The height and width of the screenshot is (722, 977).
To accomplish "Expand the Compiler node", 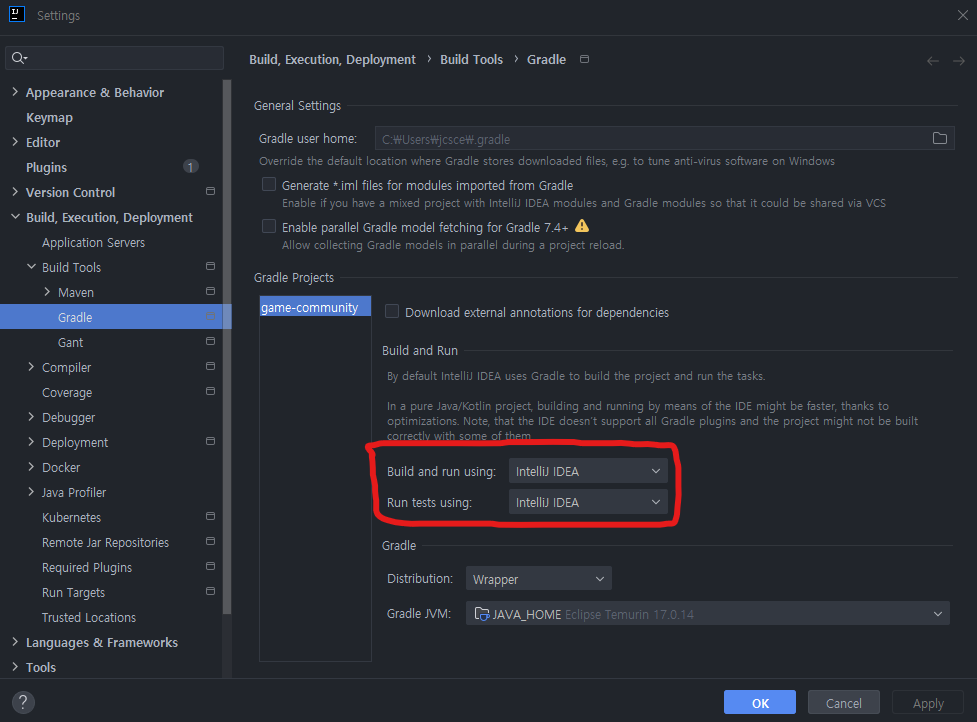I will point(31,367).
